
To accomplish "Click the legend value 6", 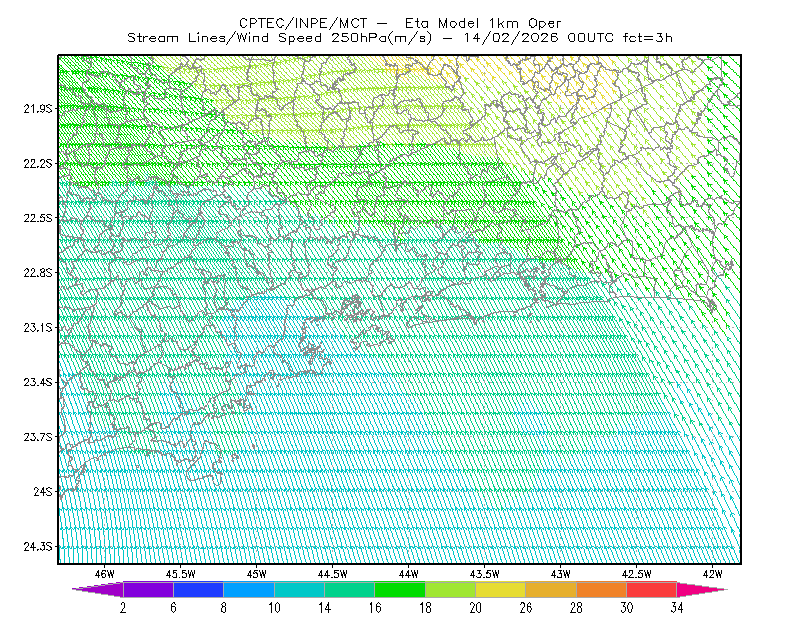I will (x=173, y=608).
